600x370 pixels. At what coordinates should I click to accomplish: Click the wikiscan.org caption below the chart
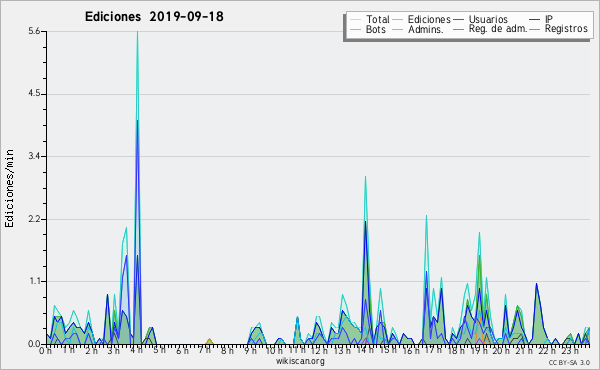pos(300,361)
